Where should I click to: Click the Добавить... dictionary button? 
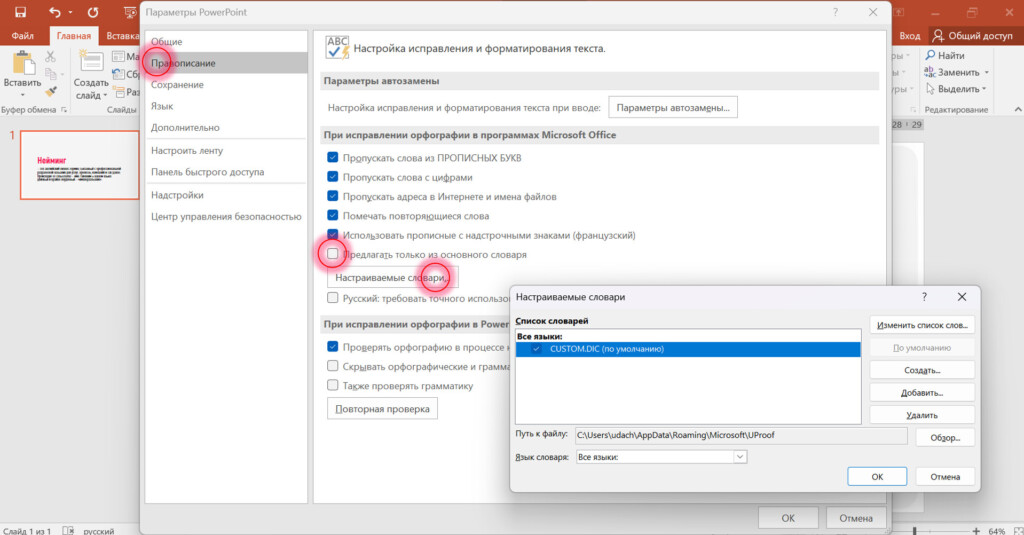pyautogui.click(x=921, y=393)
